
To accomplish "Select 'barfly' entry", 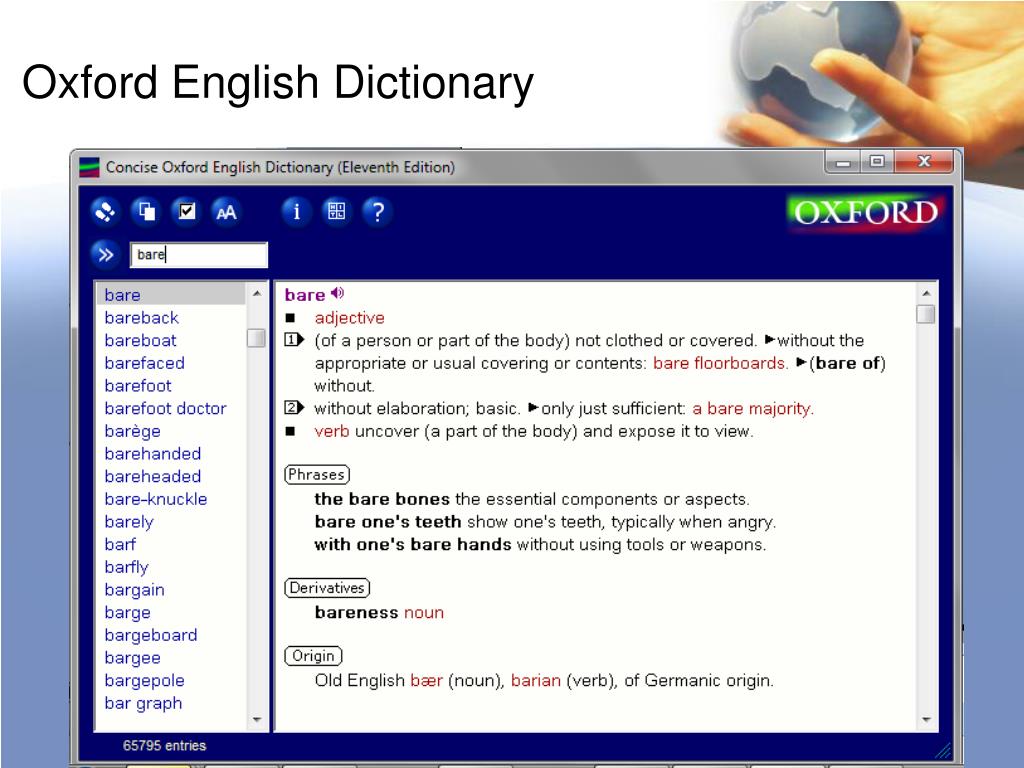I will tap(127, 568).
